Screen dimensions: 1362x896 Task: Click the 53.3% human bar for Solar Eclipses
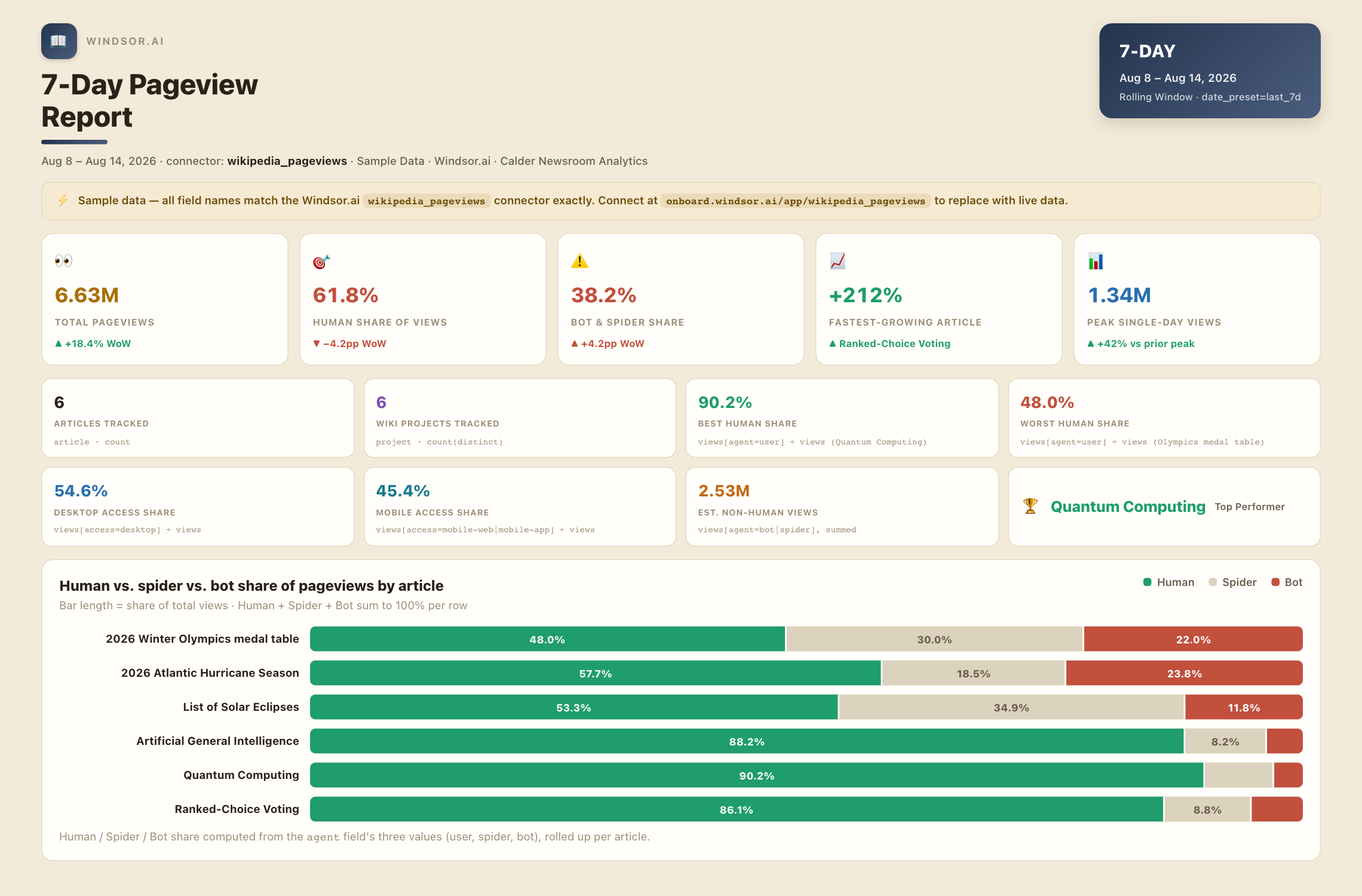[573, 707]
